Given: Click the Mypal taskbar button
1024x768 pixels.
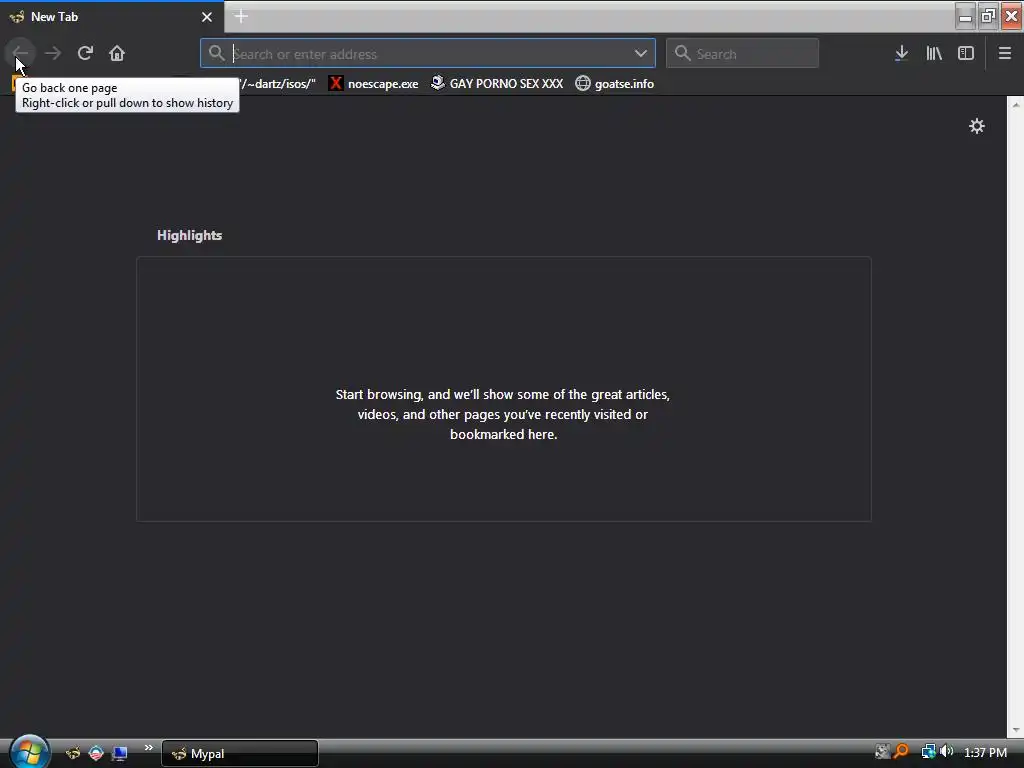Looking at the screenshot, I should [x=240, y=754].
